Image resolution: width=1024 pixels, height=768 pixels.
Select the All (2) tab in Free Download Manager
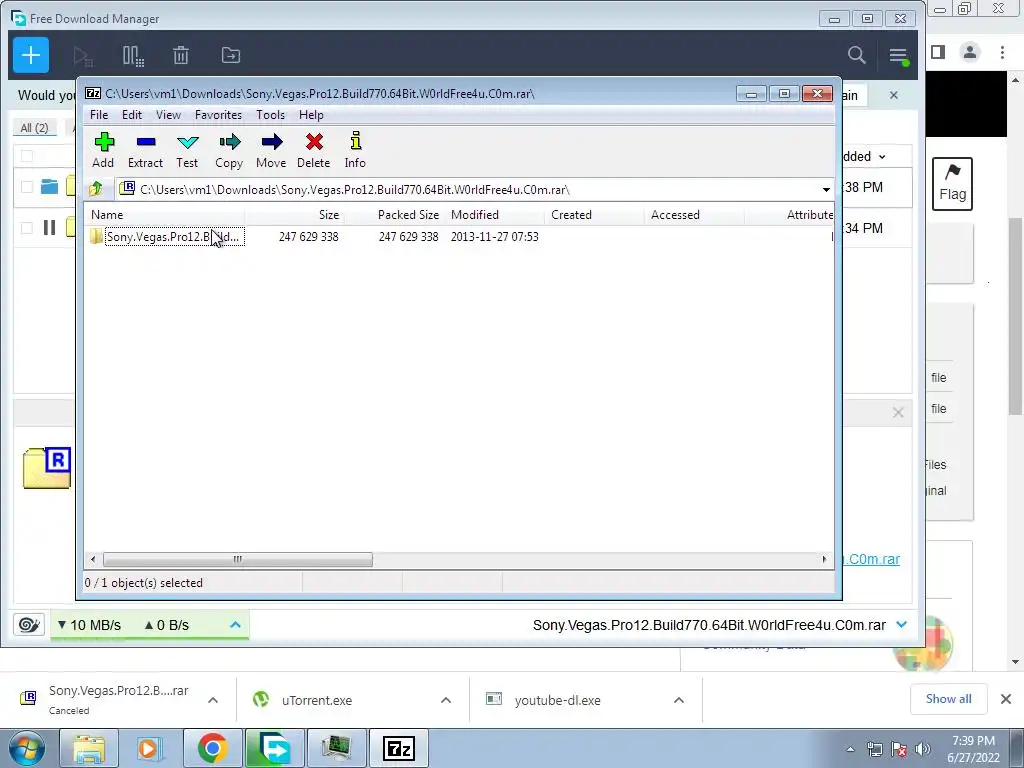(34, 128)
